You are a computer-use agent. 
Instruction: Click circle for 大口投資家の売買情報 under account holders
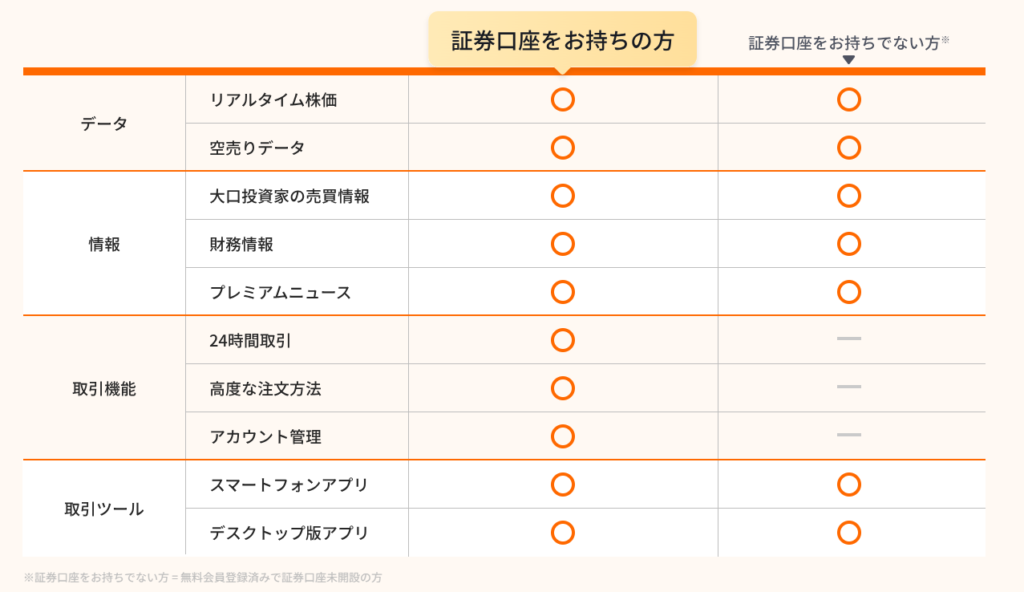point(563,196)
